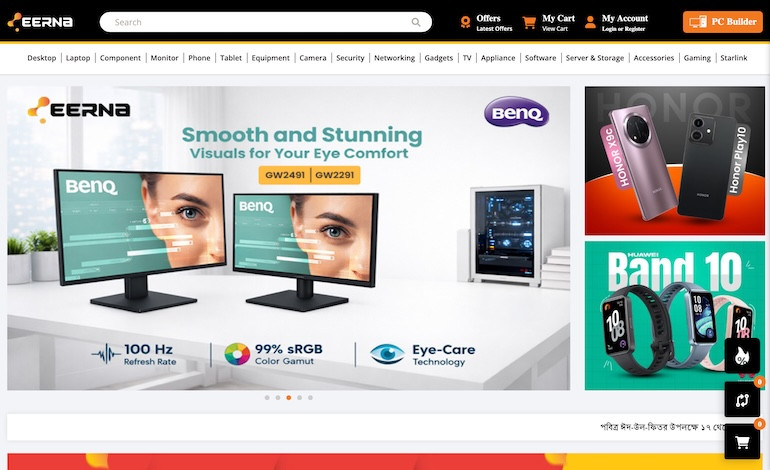Click the search magnifier icon

[x=416, y=22]
